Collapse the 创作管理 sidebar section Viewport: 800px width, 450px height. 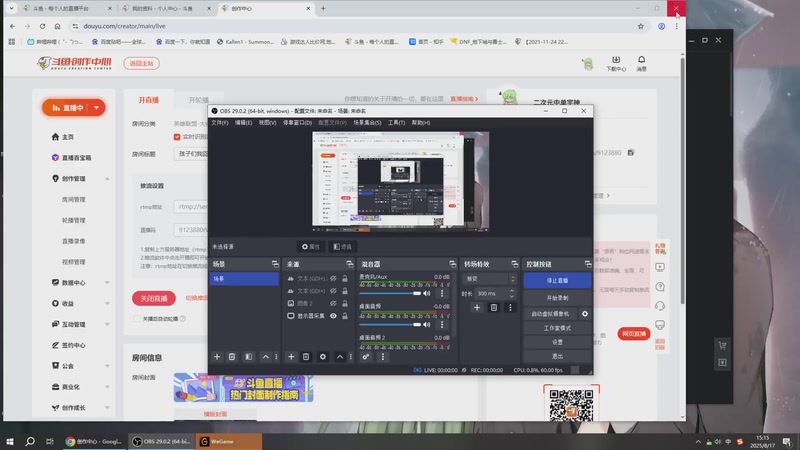click(107, 179)
